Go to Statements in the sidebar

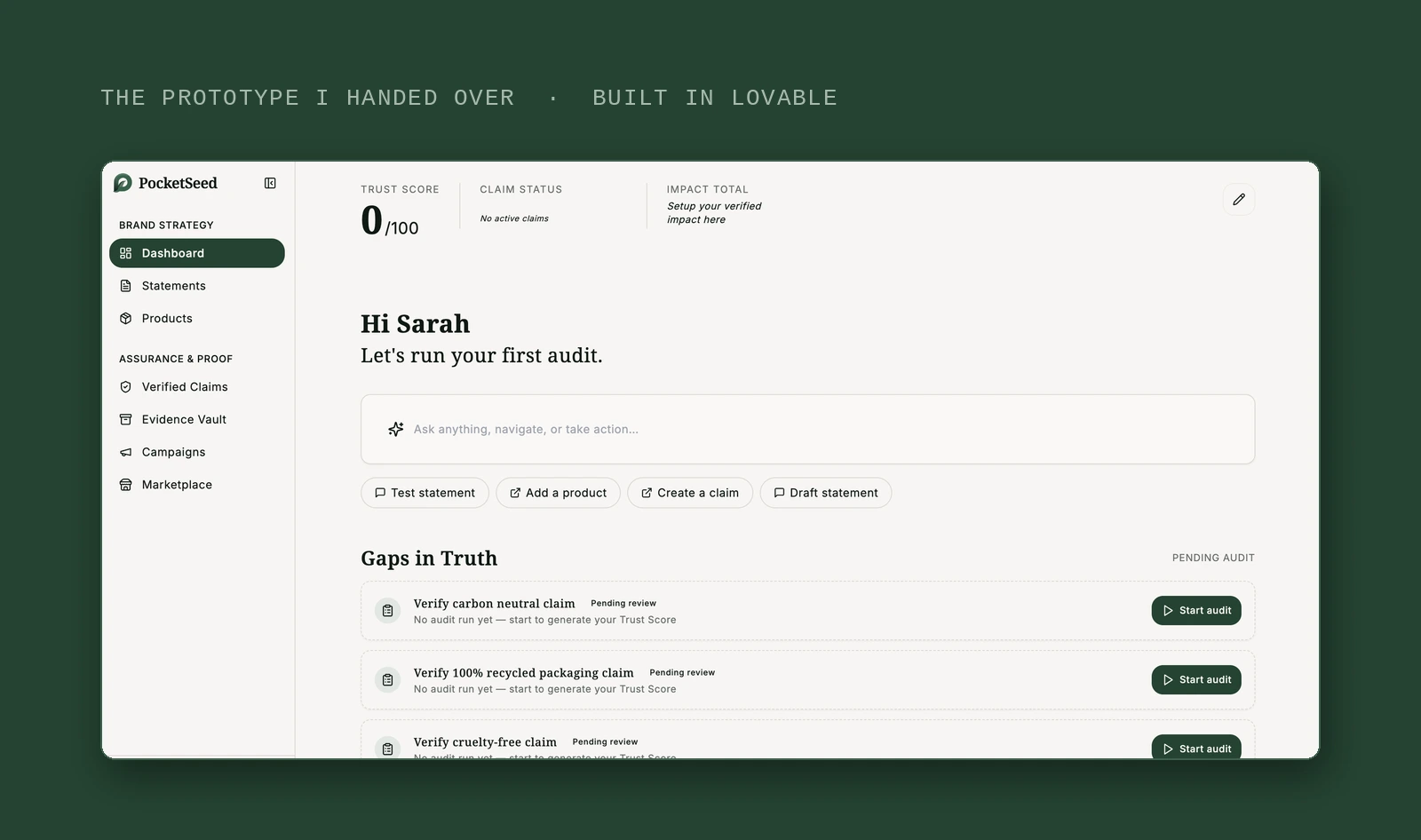click(x=197, y=286)
